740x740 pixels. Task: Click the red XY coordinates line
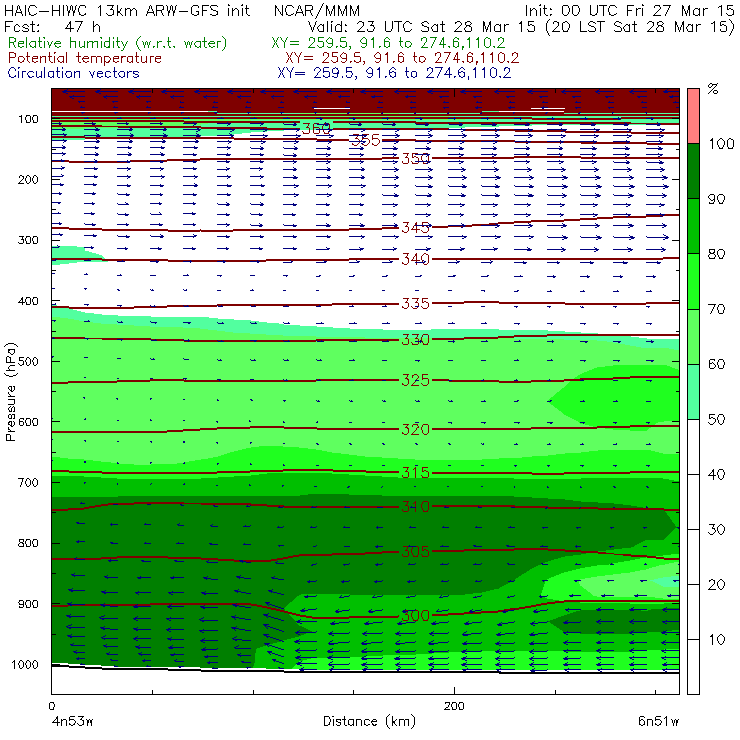402,58
